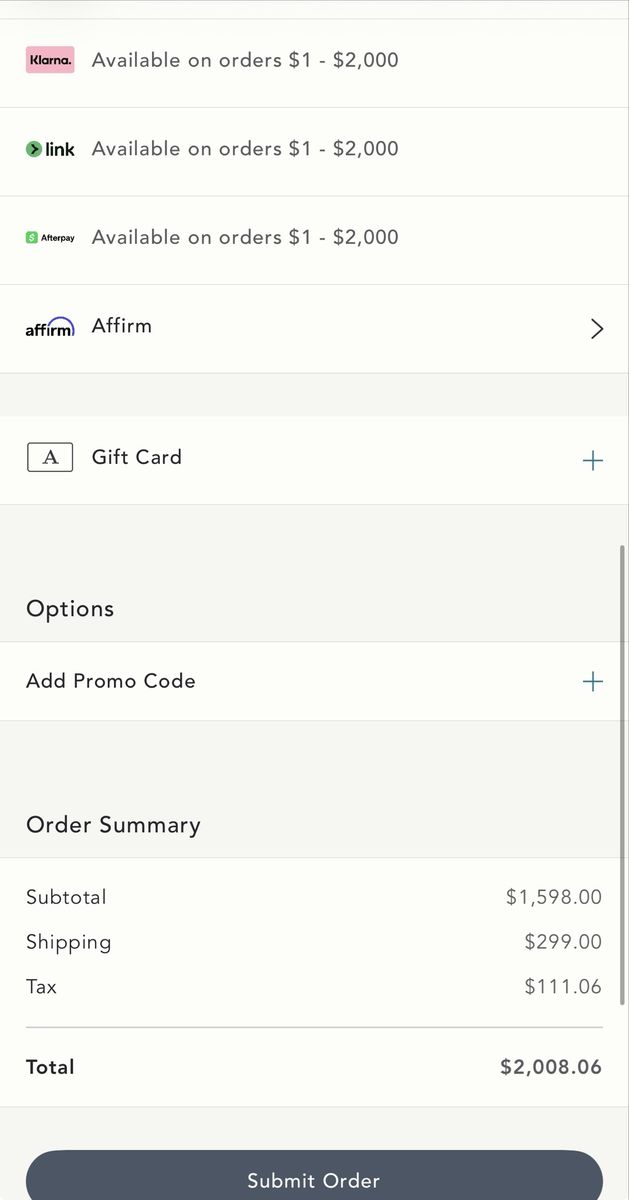Click the Order Summary heading

(113, 825)
